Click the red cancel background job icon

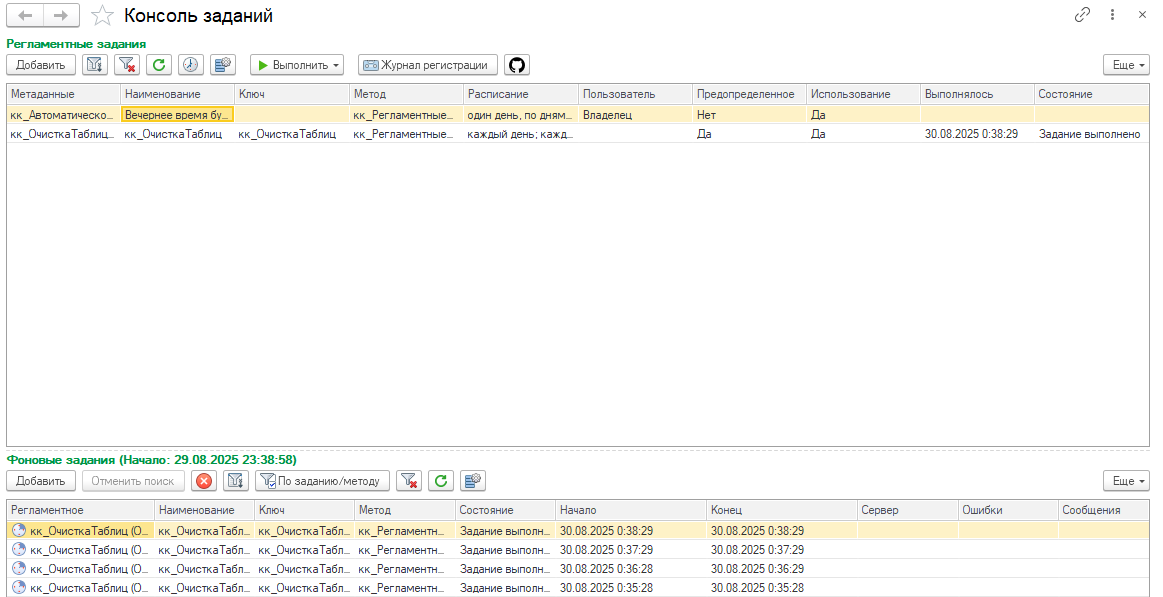[x=204, y=481]
